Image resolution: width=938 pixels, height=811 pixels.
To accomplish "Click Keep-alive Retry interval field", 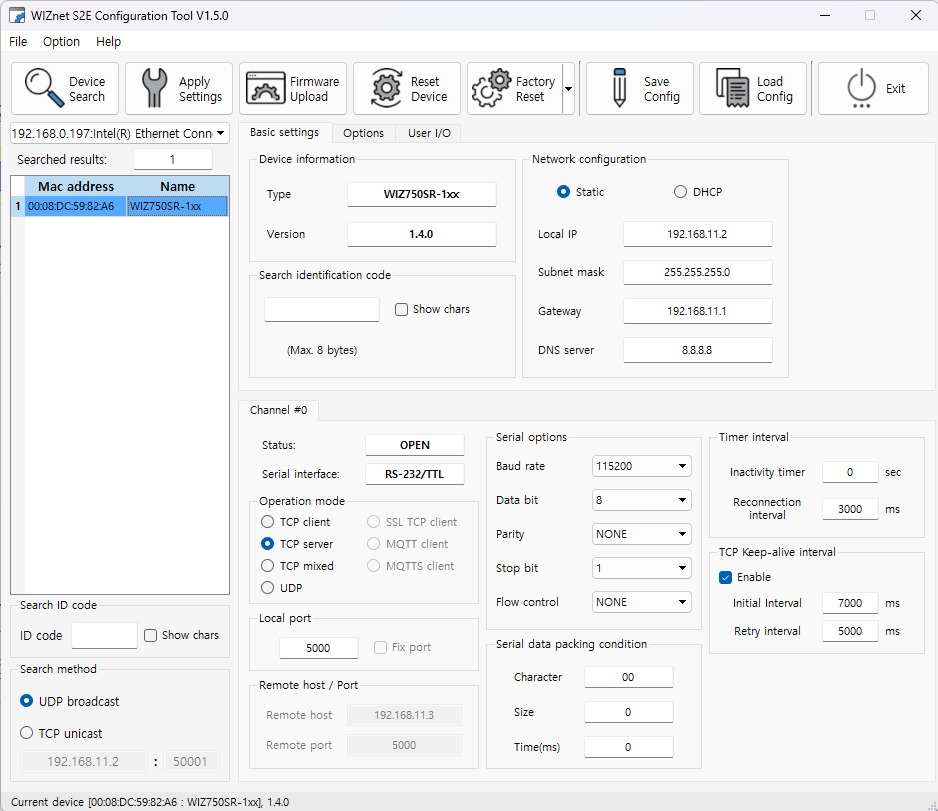I will pos(850,631).
